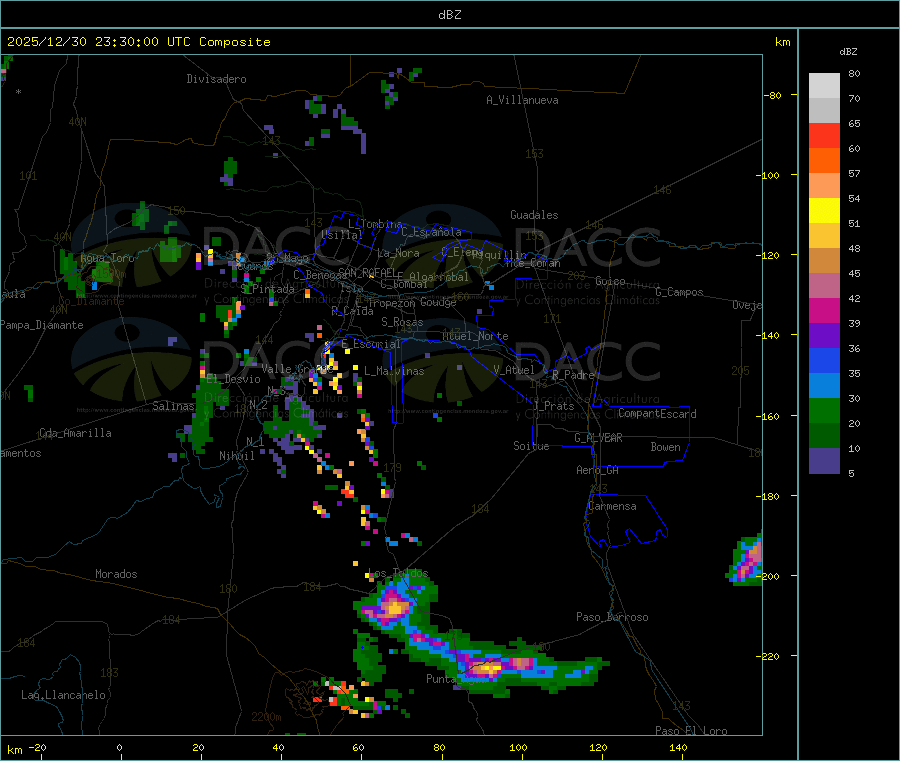
Task: Click the Los_Toldos map label
Action: click(x=398, y=573)
